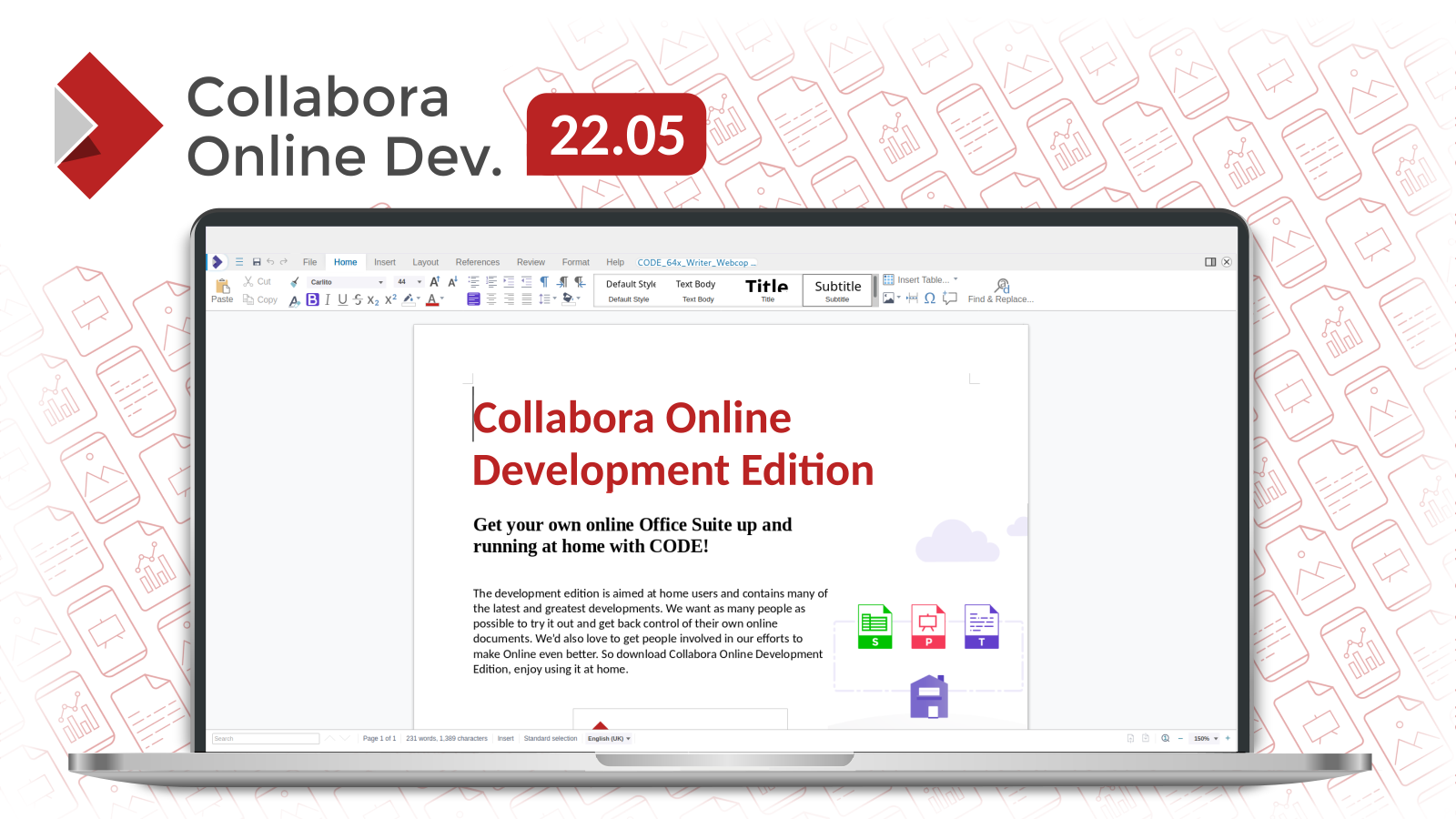This screenshot has width=1456, height=819.
Task: Click the Save document icon
Action: tap(257, 262)
